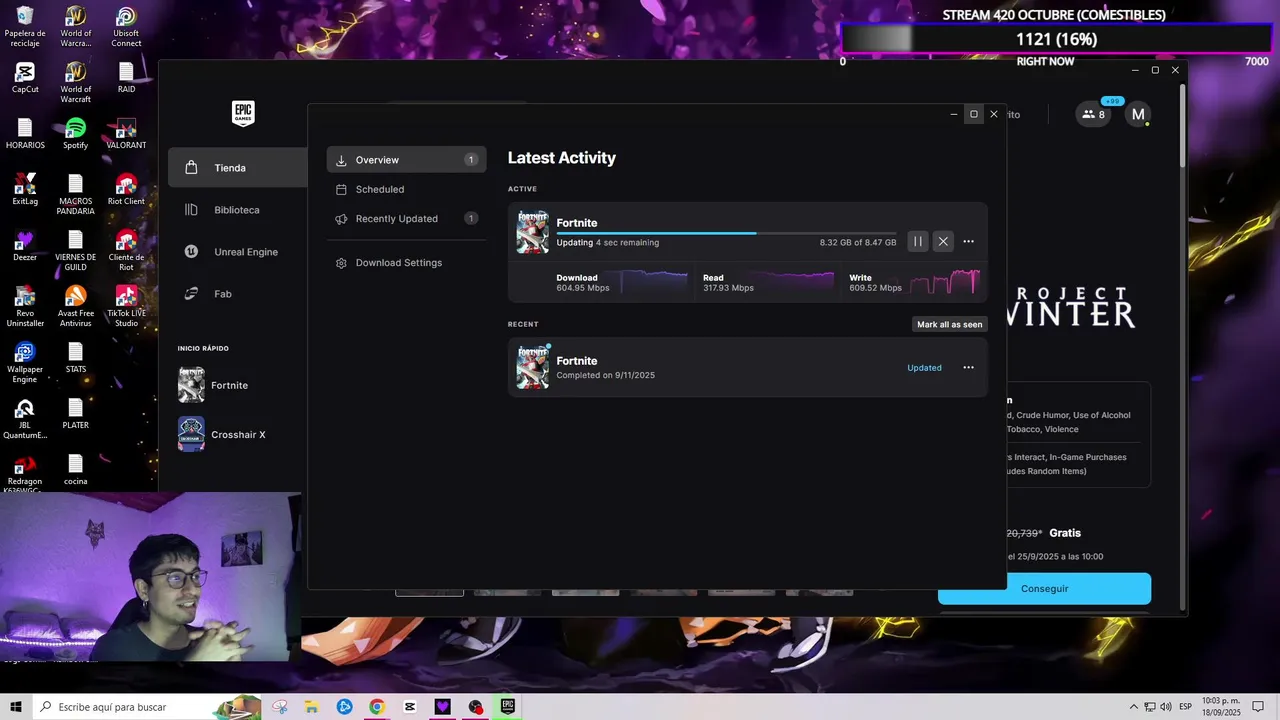Select the PLATER desktop file
Viewport: 1280px width, 720px height.
coord(75,414)
